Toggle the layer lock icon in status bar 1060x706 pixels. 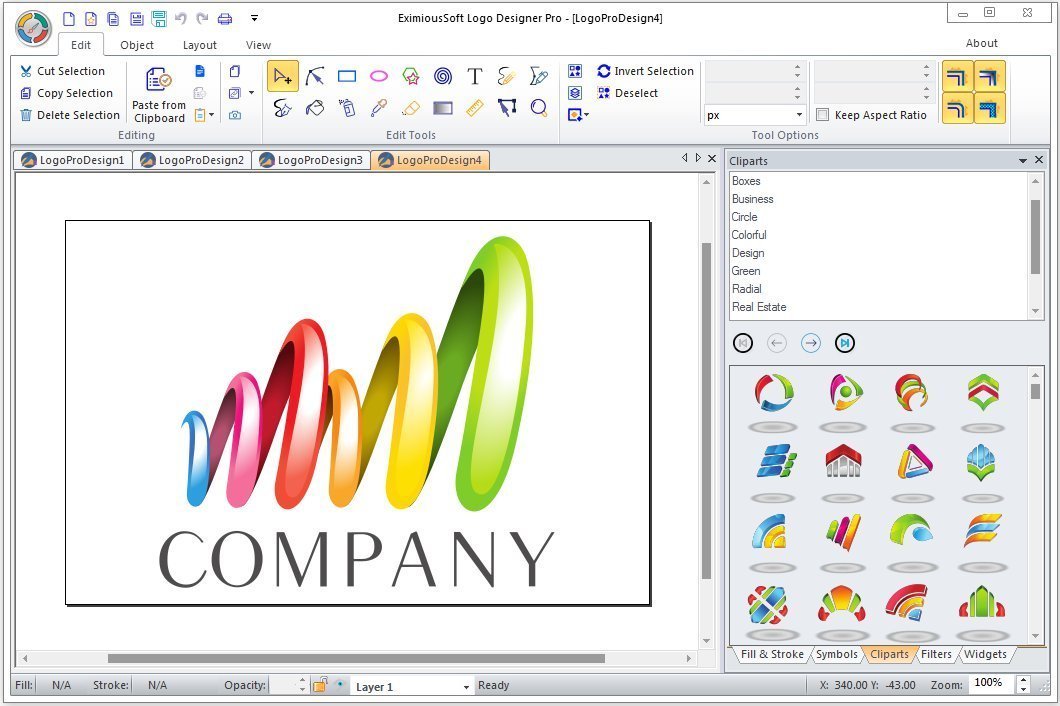320,685
